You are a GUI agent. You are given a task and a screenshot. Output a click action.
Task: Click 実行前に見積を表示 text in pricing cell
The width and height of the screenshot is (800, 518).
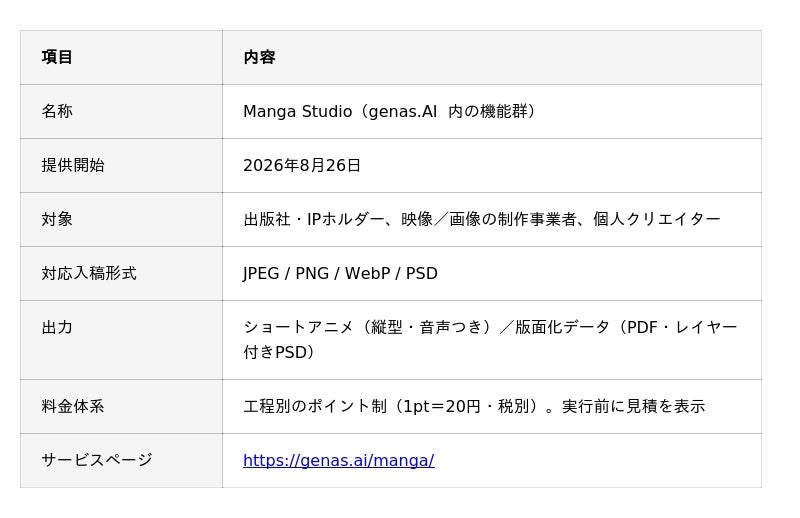tap(633, 406)
